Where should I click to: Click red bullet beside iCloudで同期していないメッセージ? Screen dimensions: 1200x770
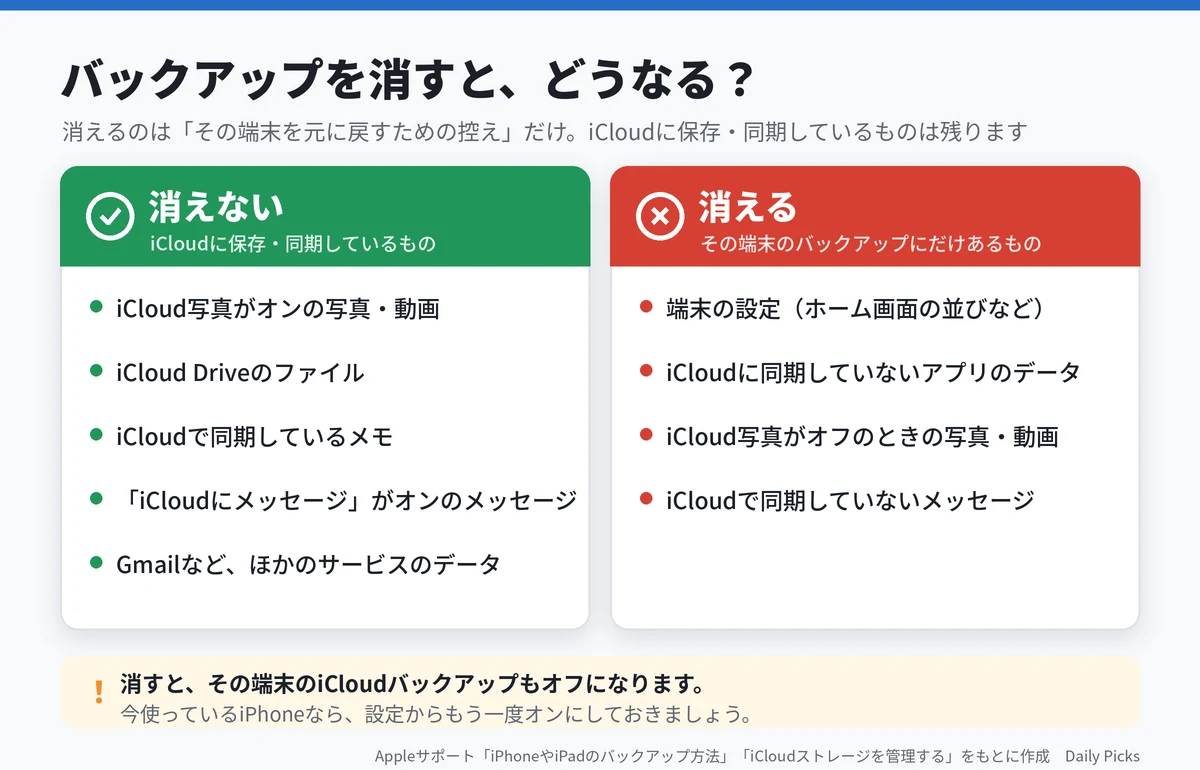point(646,499)
